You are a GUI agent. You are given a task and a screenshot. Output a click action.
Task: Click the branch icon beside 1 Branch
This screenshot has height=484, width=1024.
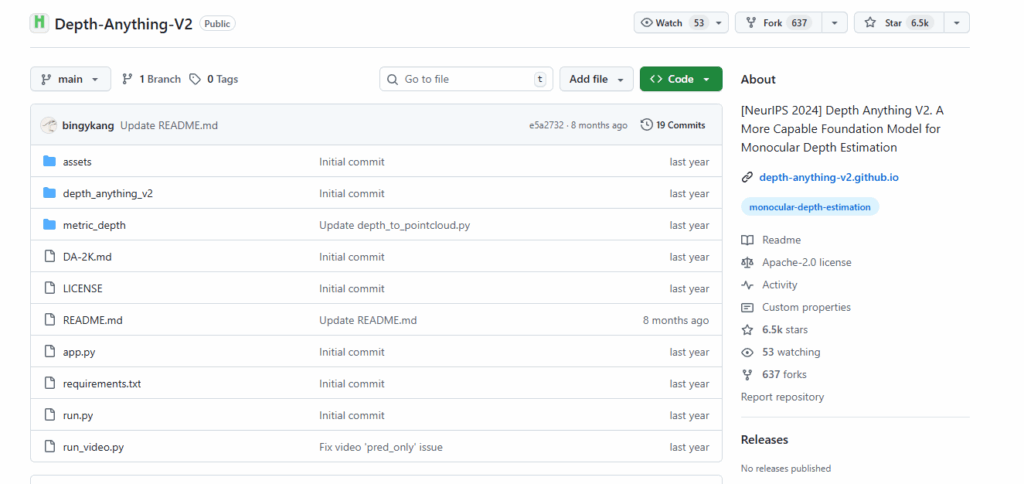[x=127, y=79]
